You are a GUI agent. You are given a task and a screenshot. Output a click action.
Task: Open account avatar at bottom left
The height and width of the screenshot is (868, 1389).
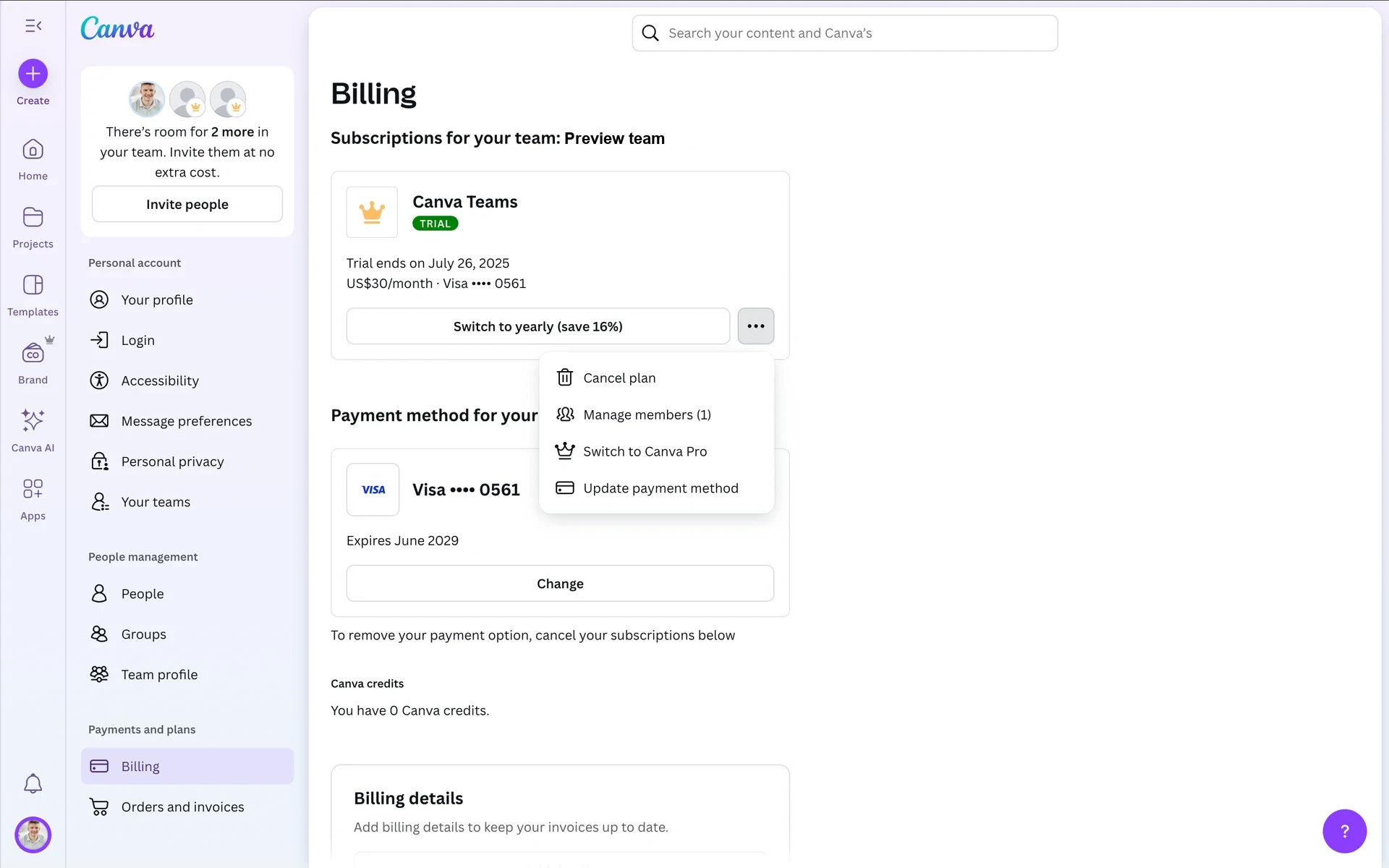coord(33,835)
